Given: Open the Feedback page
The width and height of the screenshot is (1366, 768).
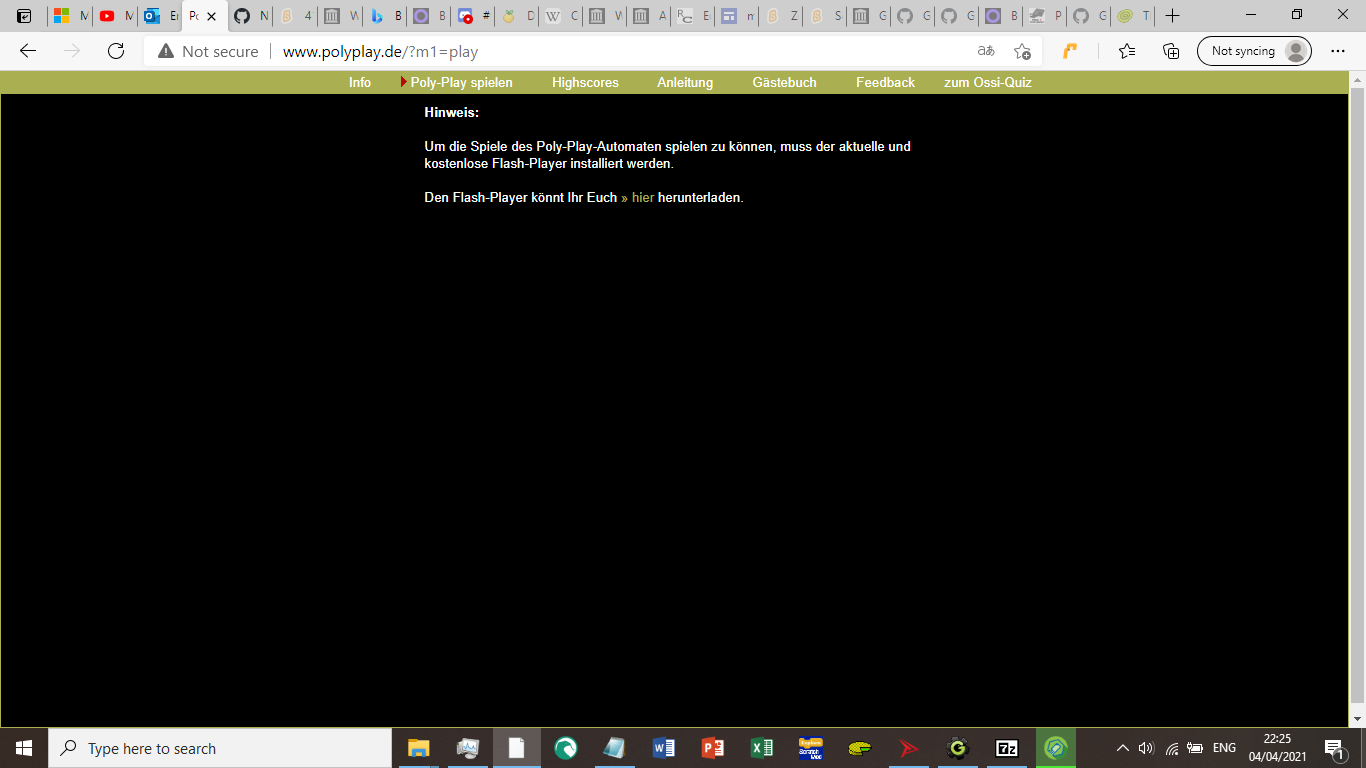Looking at the screenshot, I should click(885, 83).
